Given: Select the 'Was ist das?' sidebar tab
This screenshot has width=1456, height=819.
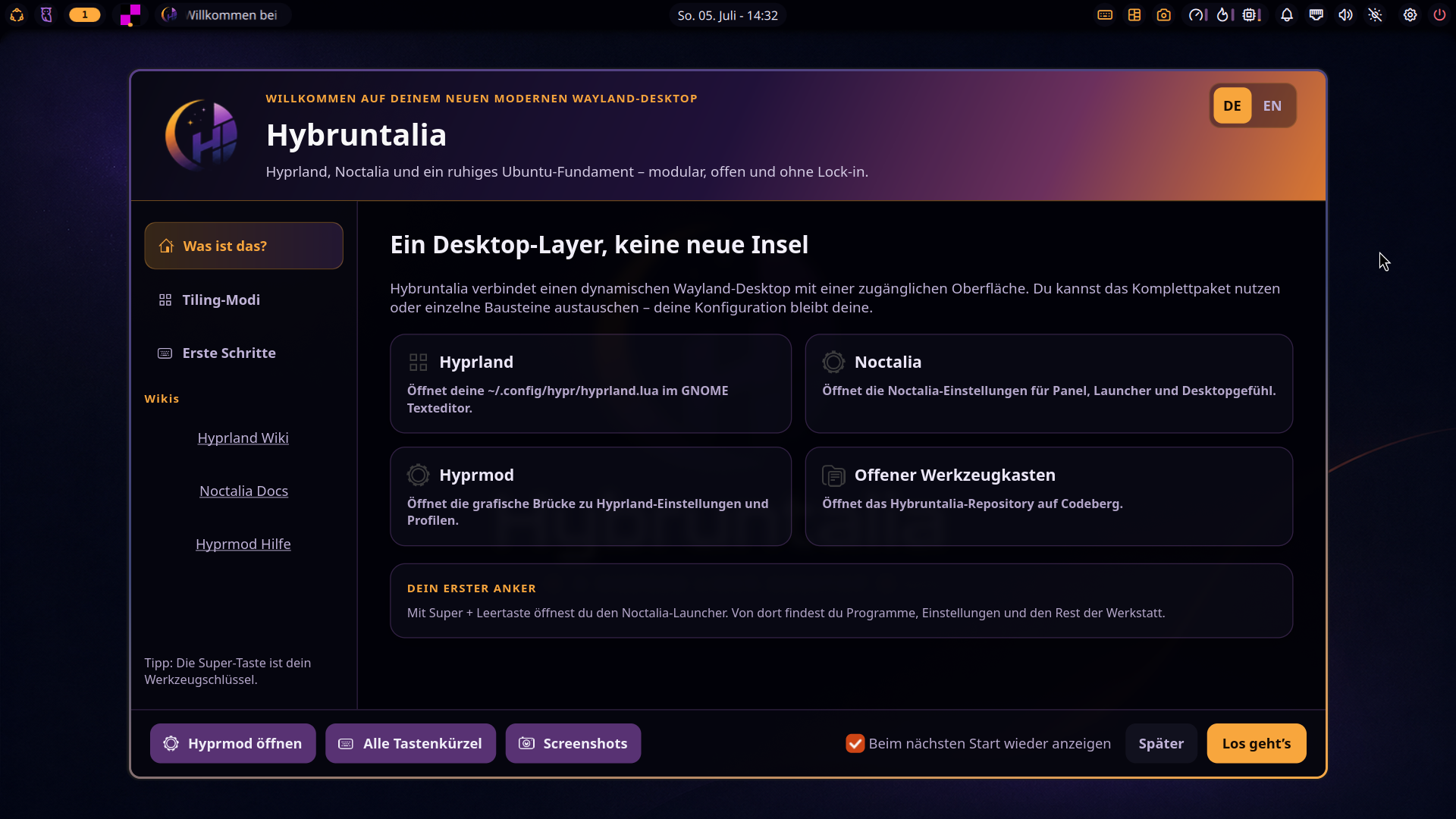Looking at the screenshot, I should point(243,246).
